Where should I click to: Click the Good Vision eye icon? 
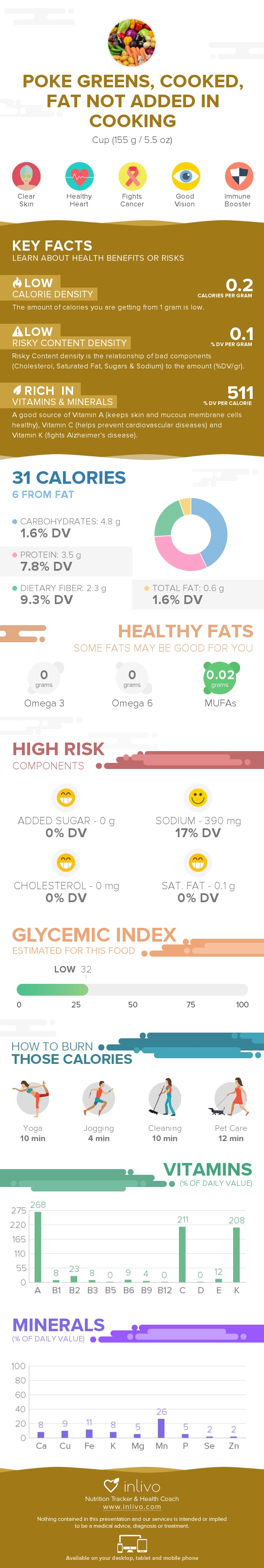pos(185,177)
